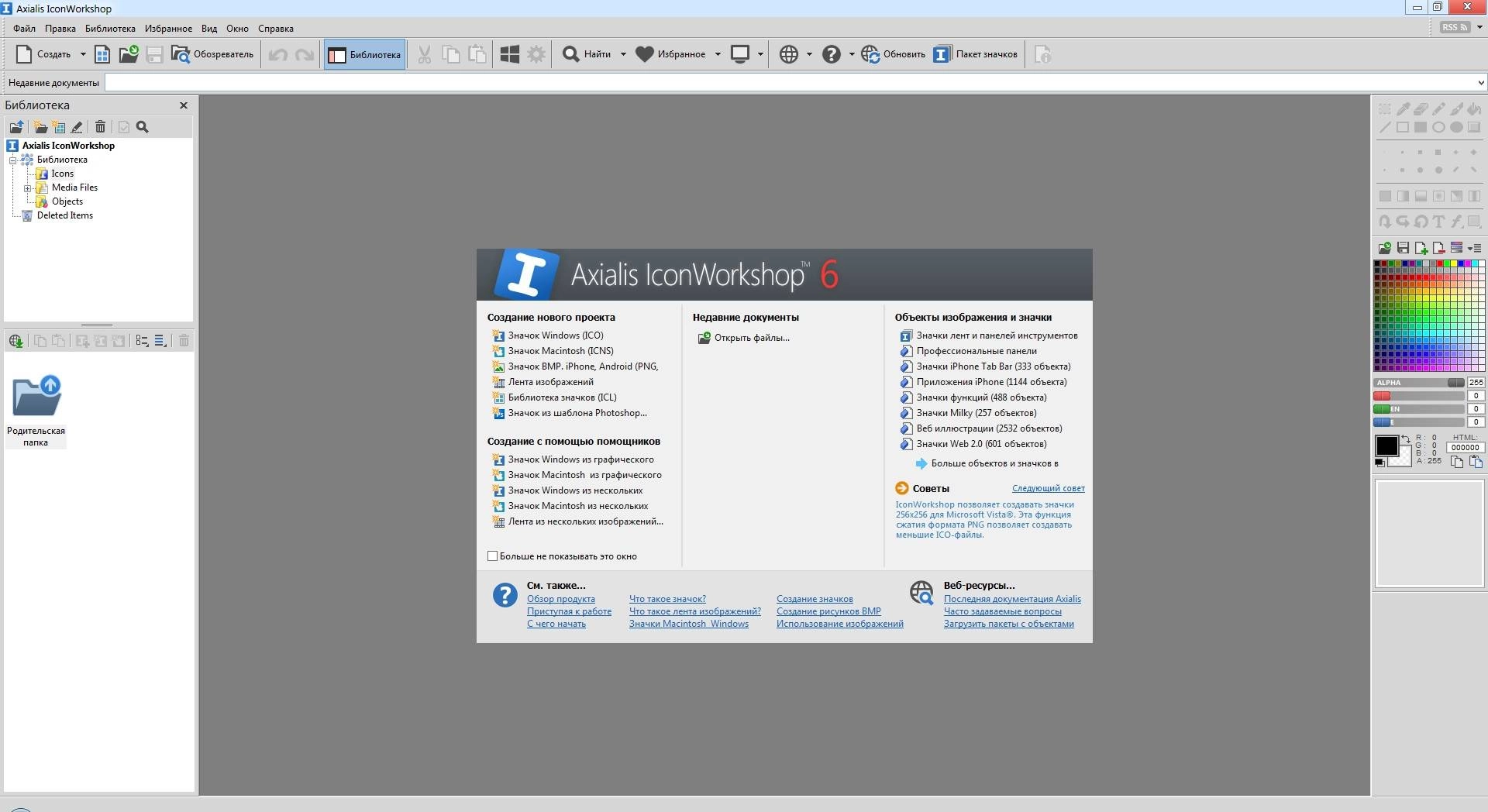The height and width of the screenshot is (812, 1488).
Task: Select the Objects folder in the tree
Action: click(67, 201)
